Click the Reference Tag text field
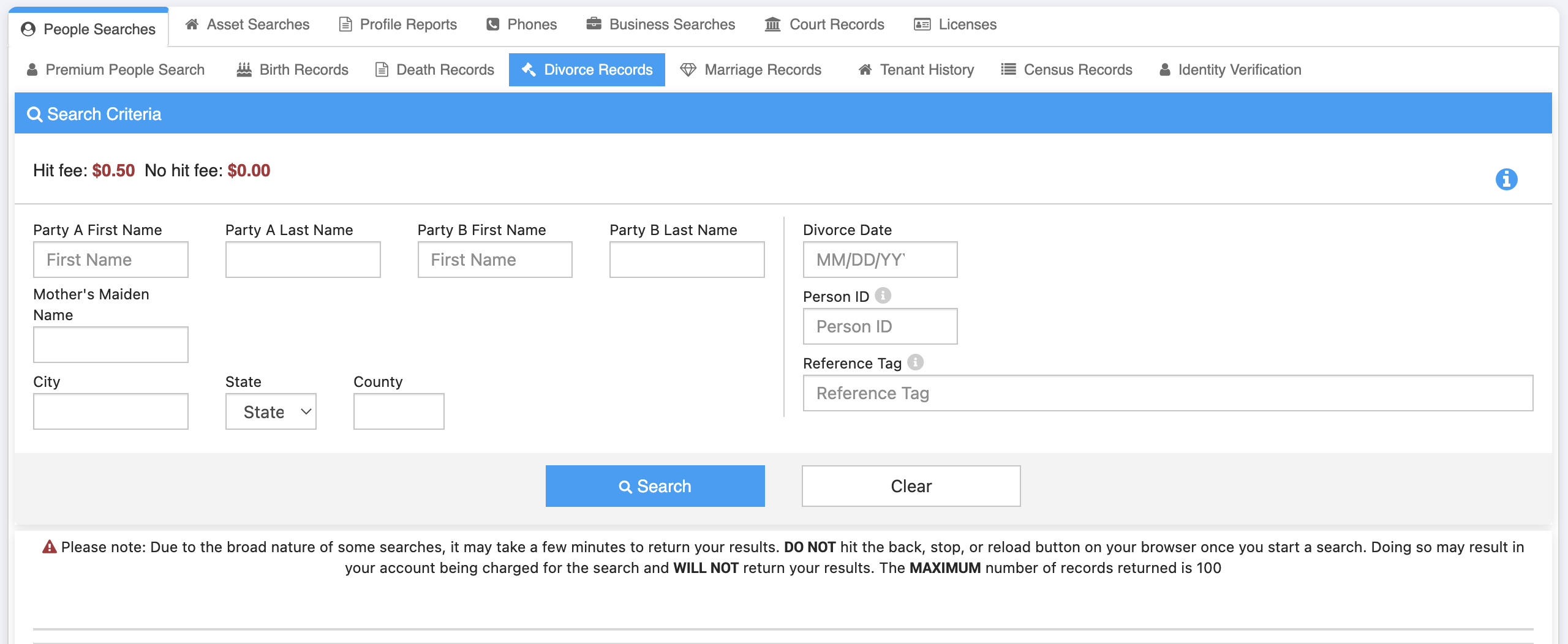This screenshot has width=1568, height=644. click(x=1167, y=393)
